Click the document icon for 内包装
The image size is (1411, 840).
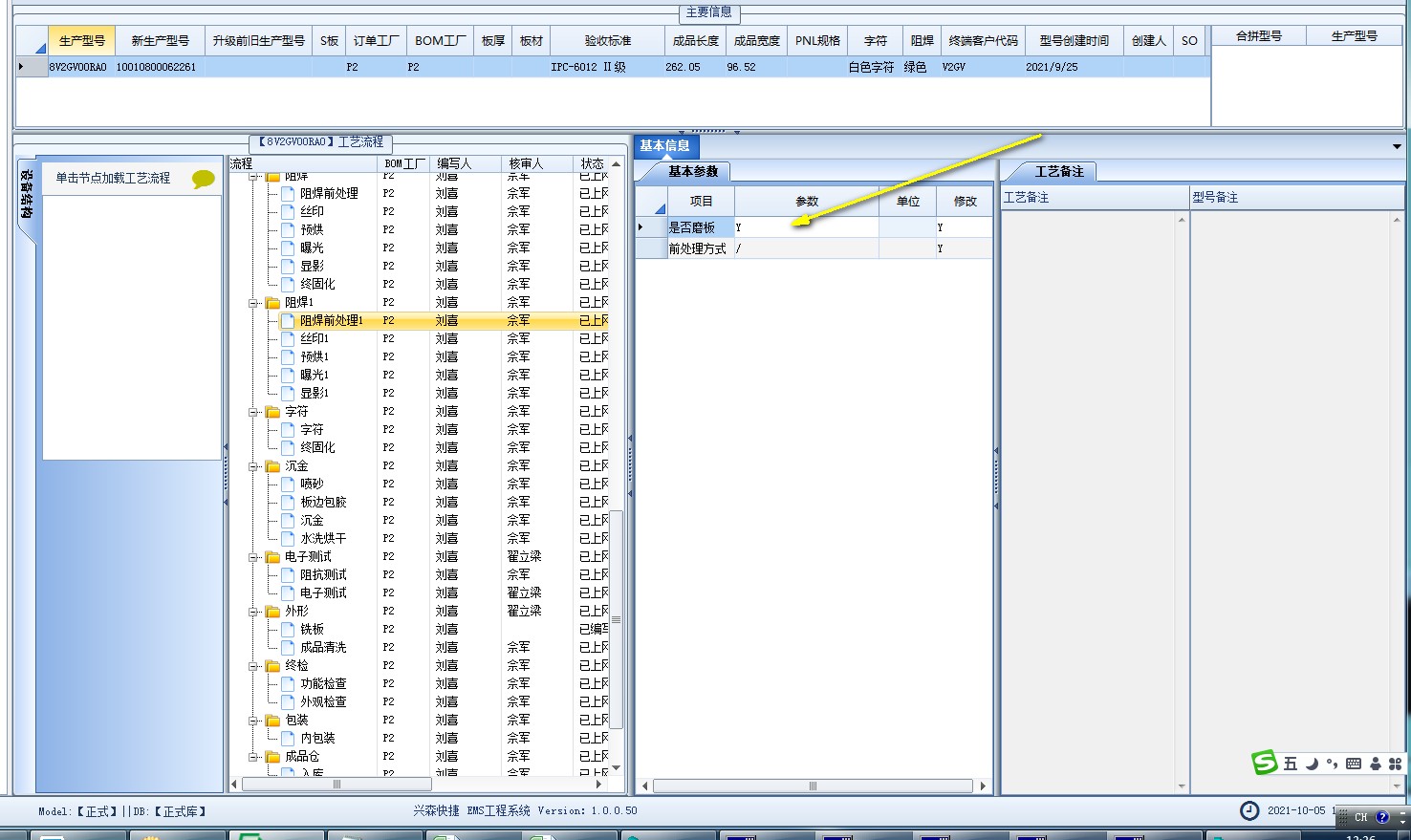pos(288,738)
